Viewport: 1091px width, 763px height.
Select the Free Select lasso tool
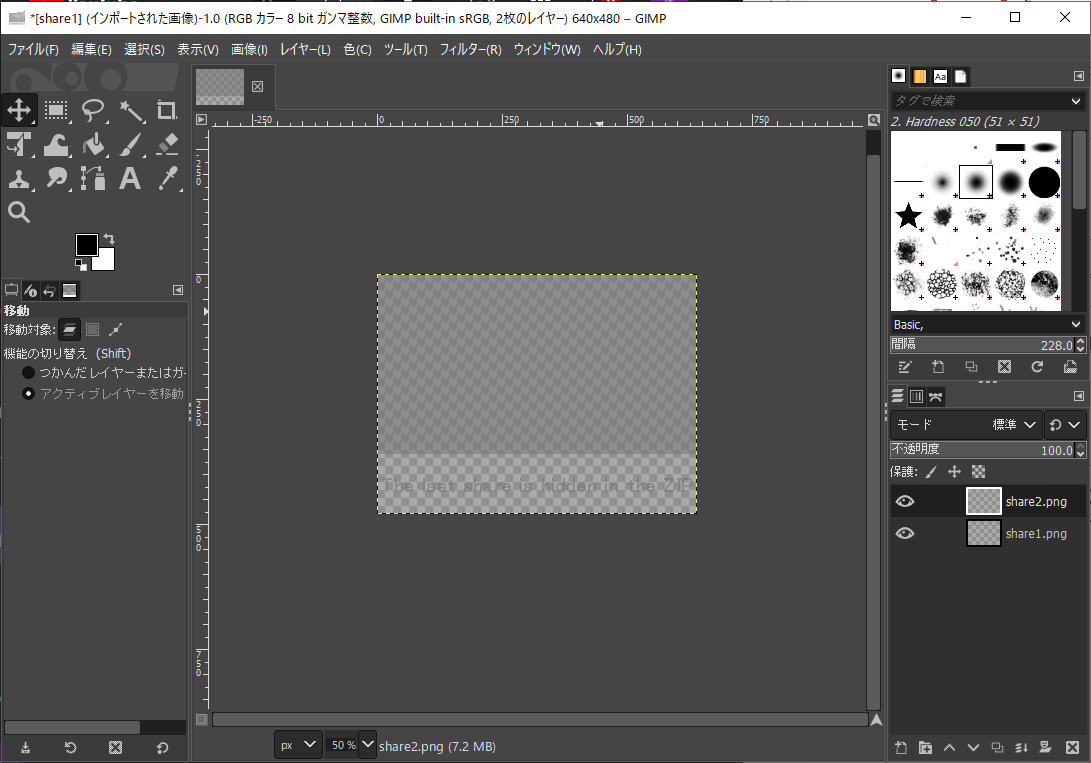(x=93, y=110)
